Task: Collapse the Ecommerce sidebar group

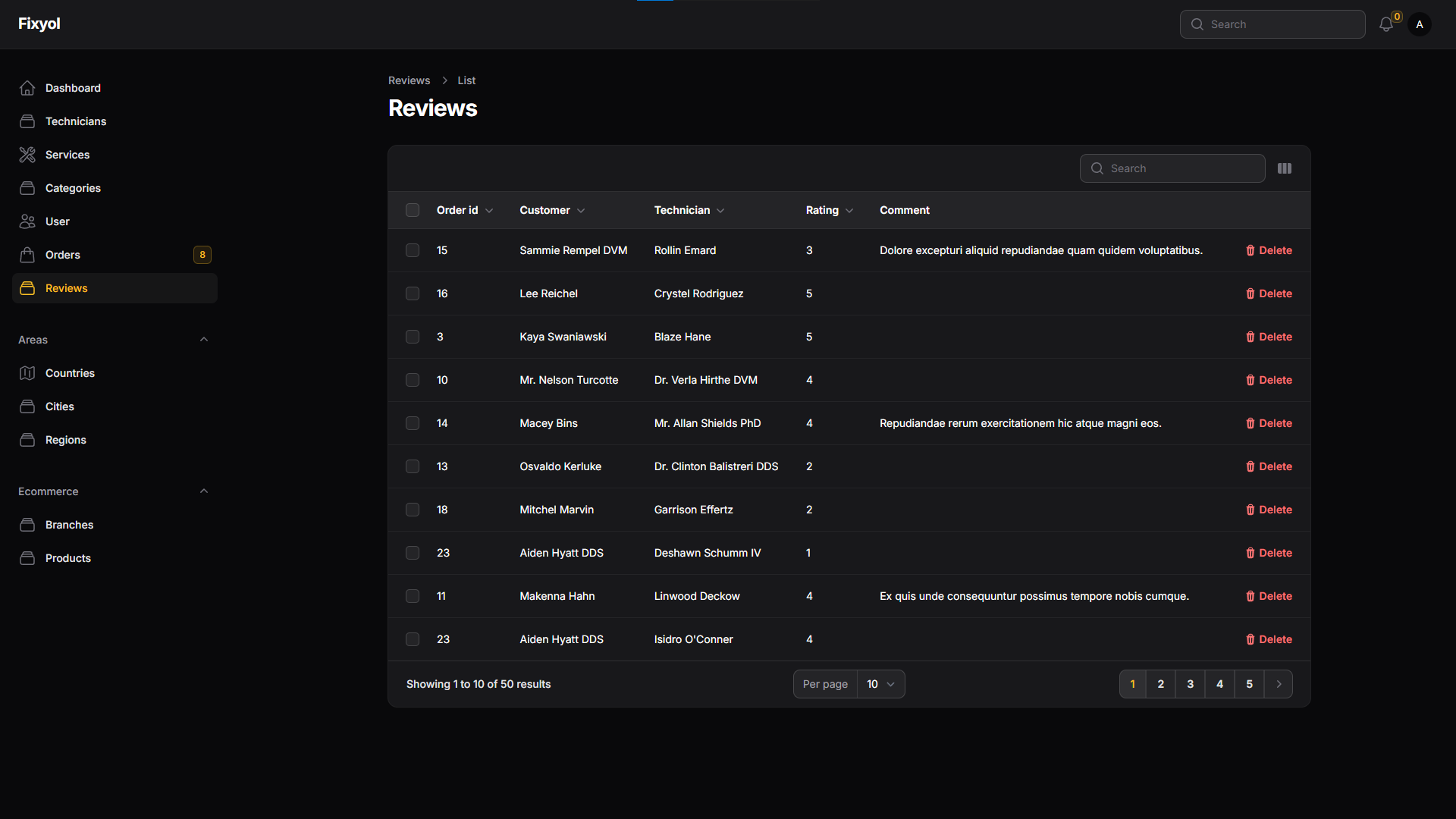Action: click(204, 491)
